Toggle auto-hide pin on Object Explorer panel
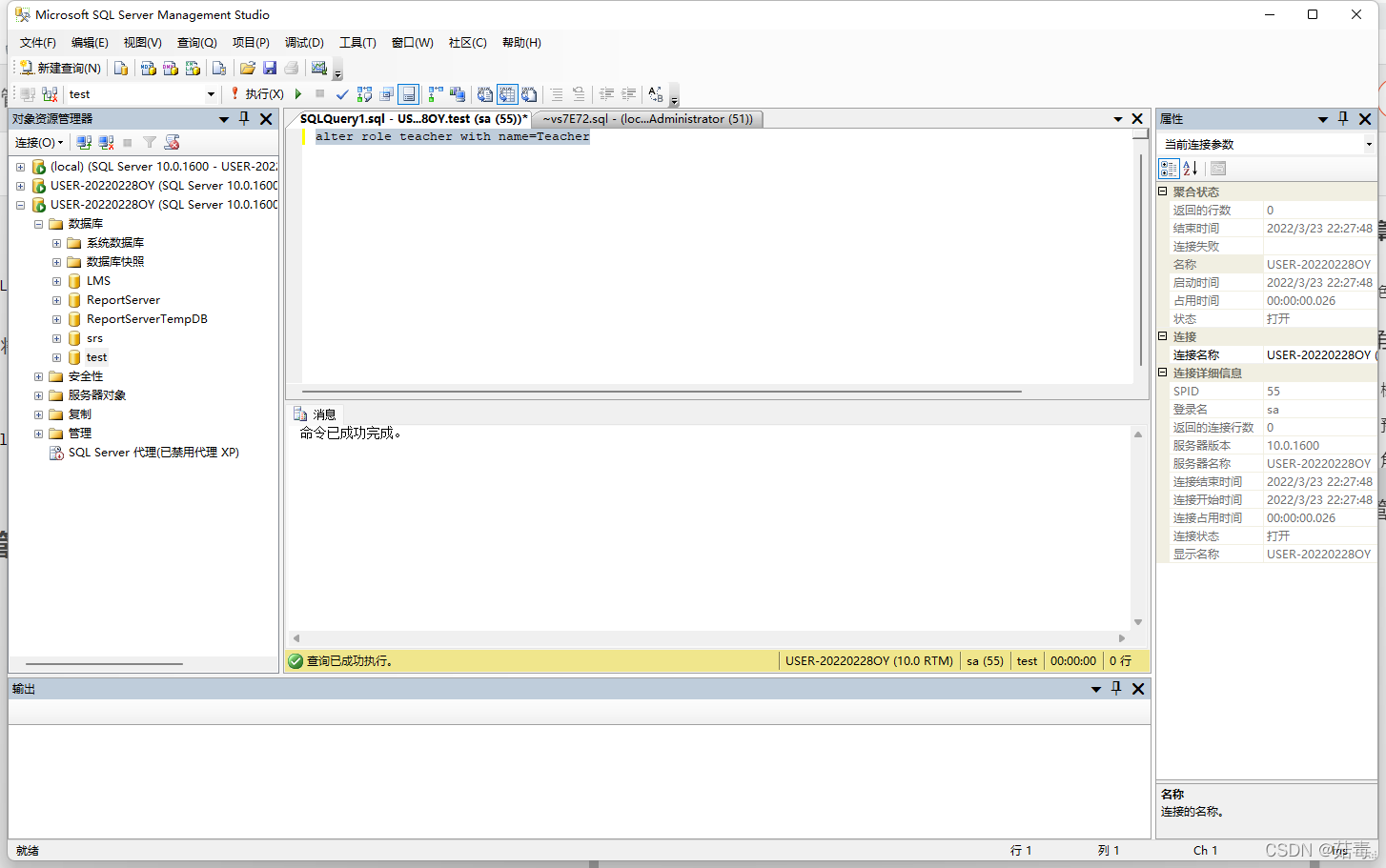Viewport: 1386px width, 868px height. 244,118
